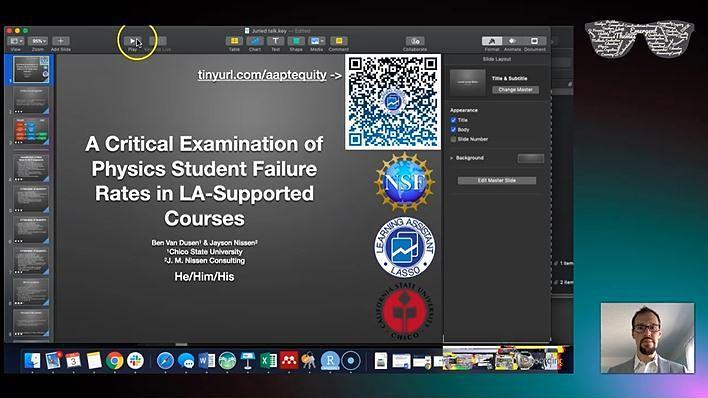Screen dimensions: 708x398
Task: Open the Background color swatch
Action: (531, 158)
